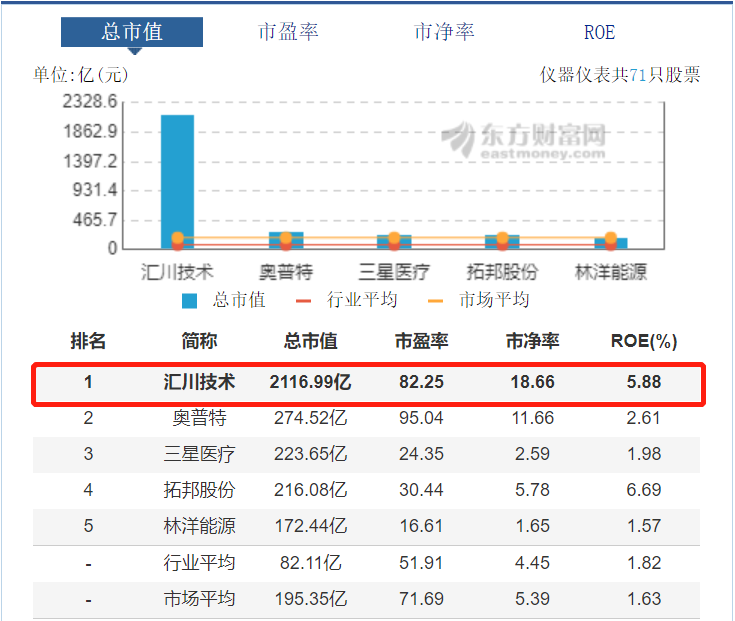Screen dimensions: 735x621
Task: Click the 2116.99亿 market cap value
Action: click(x=310, y=382)
